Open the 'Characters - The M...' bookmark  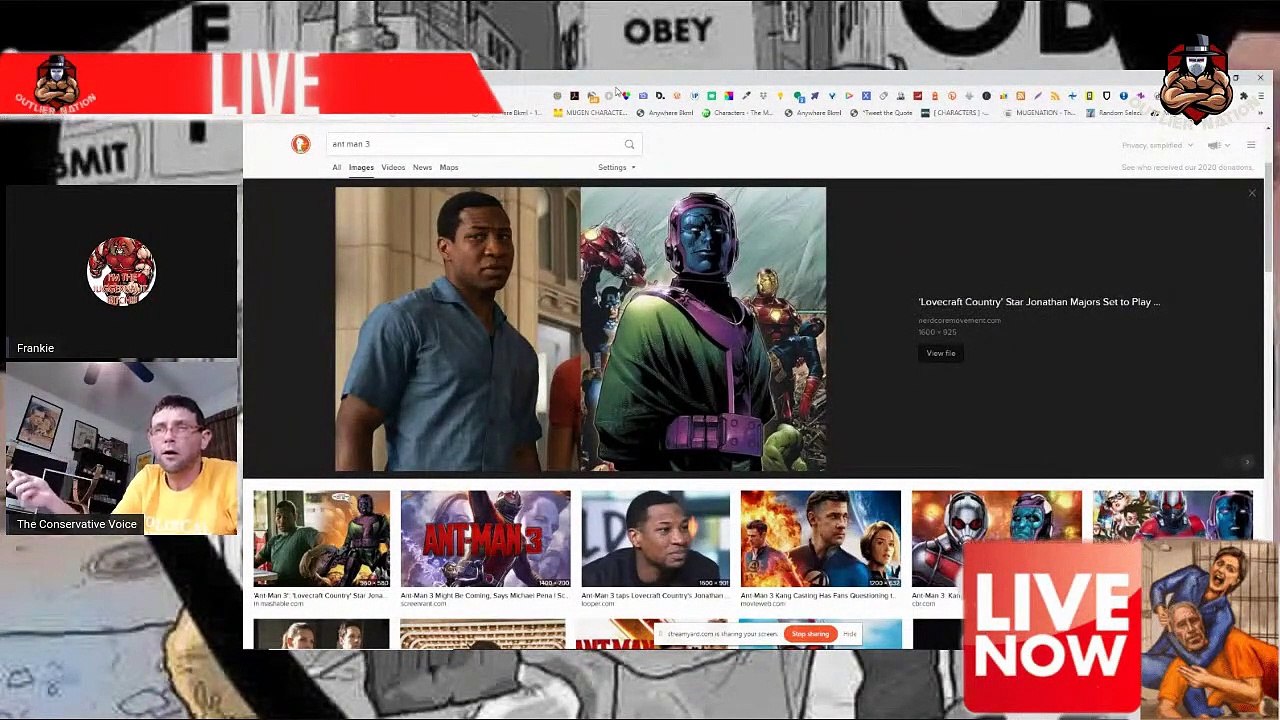click(738, 113)
